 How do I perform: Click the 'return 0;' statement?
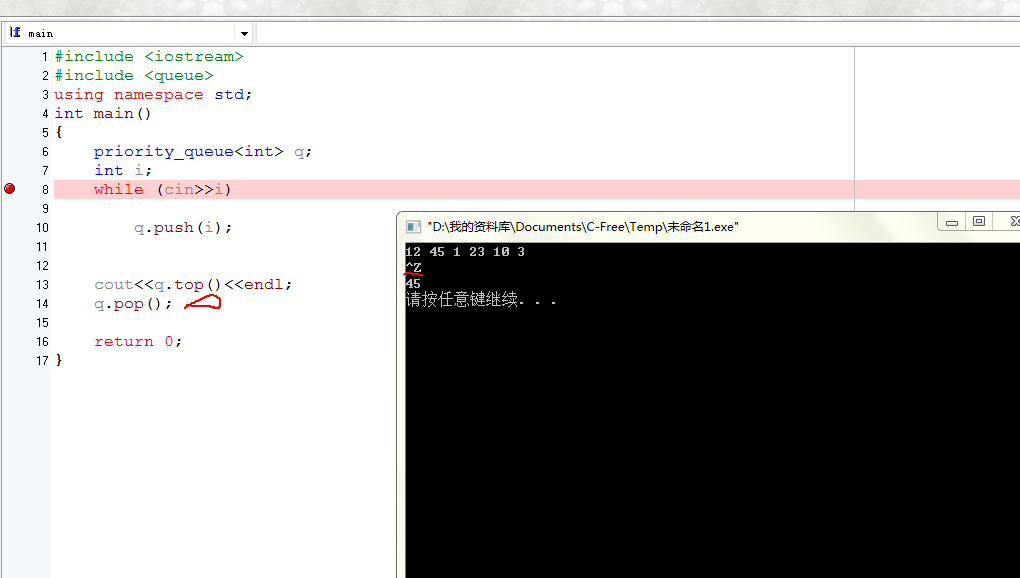click(138, 341)
